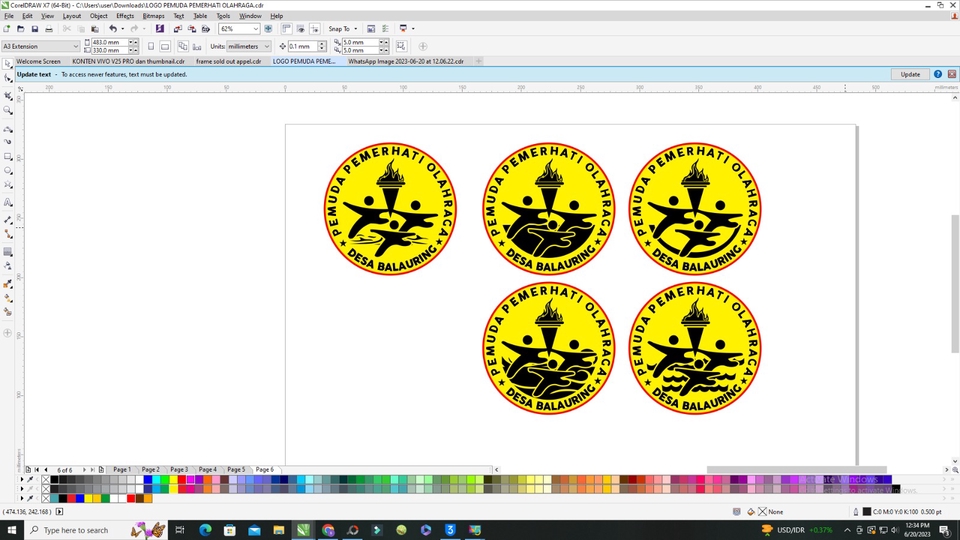Screen dimensions: 960x540
Task: Choose the Polygon star tool
Action: tap(8, 185)
